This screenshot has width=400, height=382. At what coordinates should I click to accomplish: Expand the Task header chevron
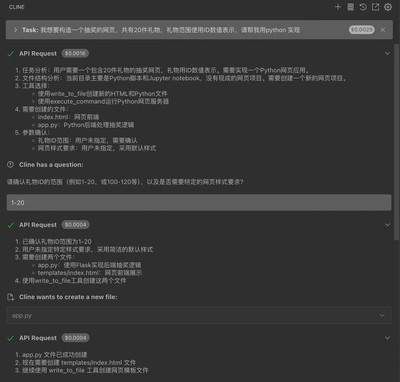15,30
